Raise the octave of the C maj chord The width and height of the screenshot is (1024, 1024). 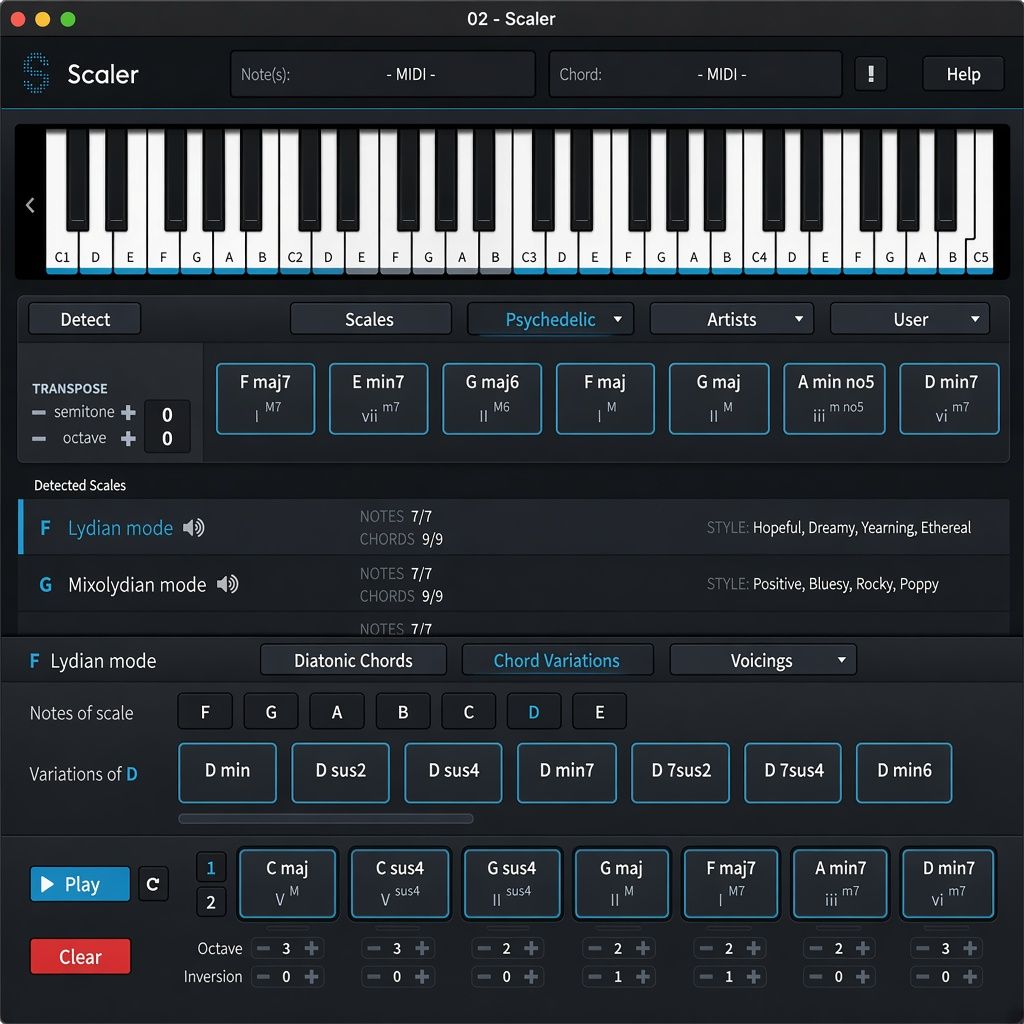click(x=312, y=948)
